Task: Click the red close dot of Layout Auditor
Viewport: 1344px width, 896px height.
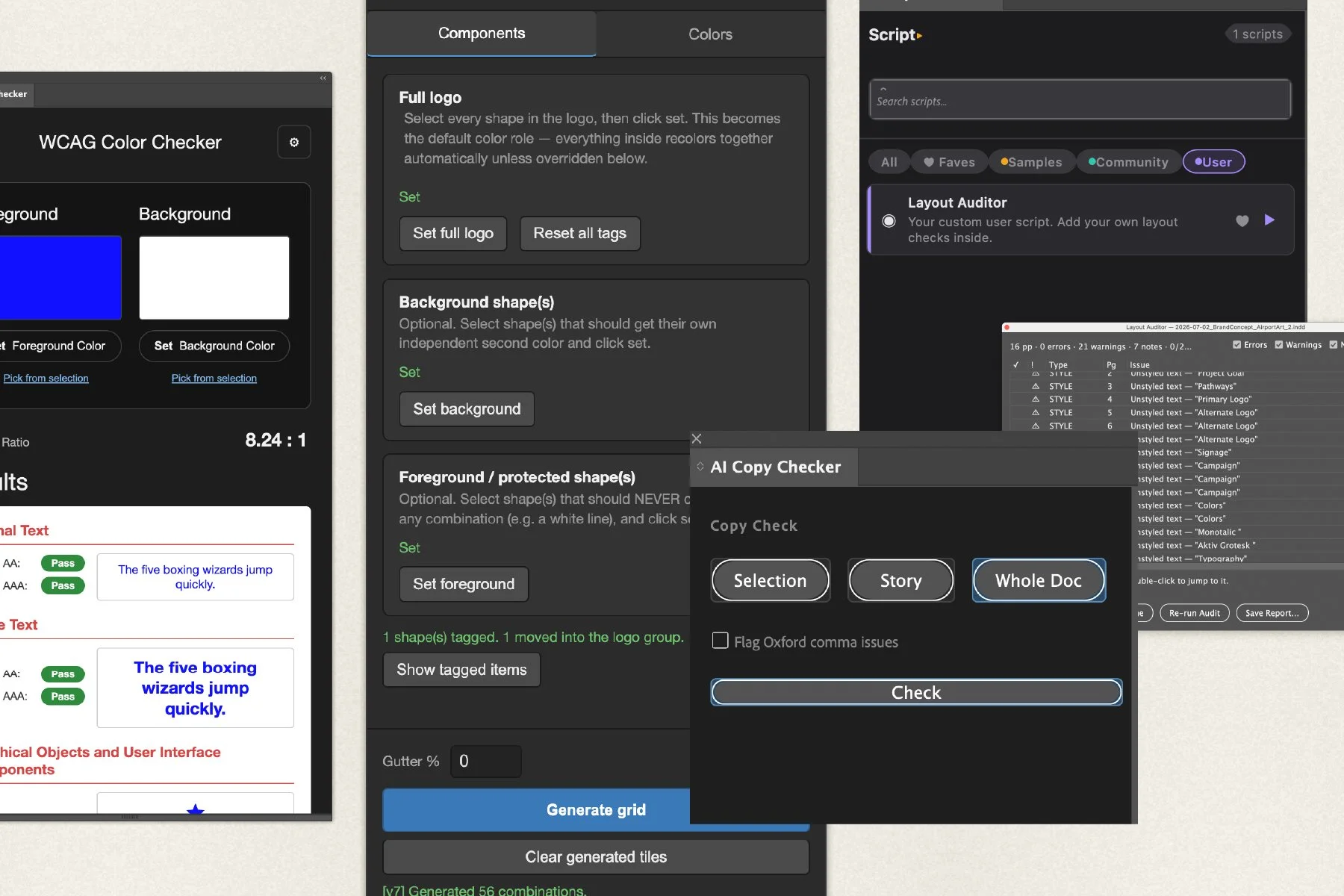Action: [x=1007, y=327]
